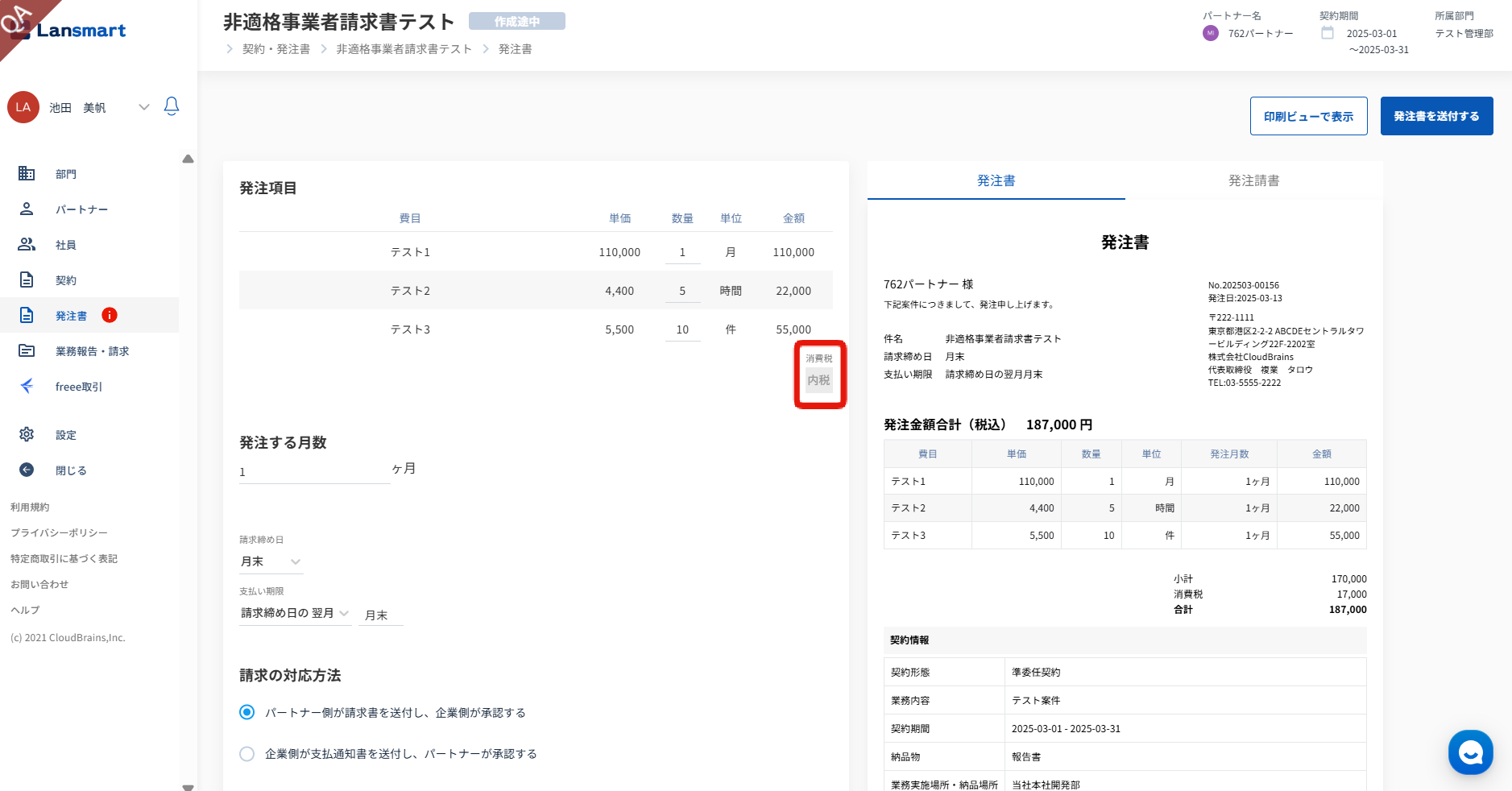The width and height of the screenshot is (1512, 791).
Task: Select 企業側が支払通知書を送付し radio option
Action: pyautogui.click(x=247, y=753)
